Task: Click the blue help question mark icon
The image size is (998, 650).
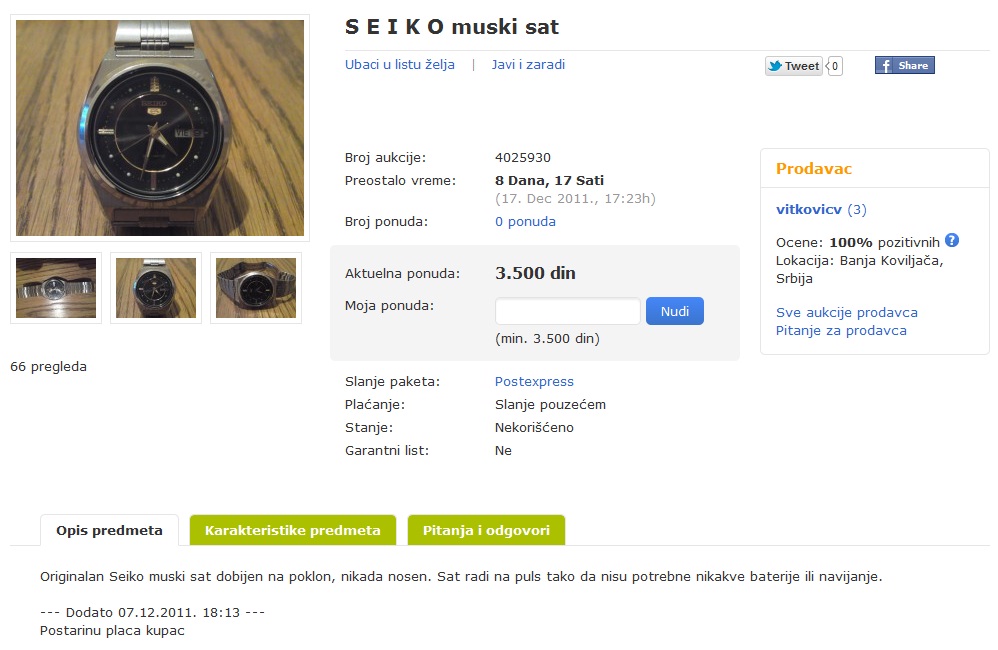Action: (x=952, y=240)
